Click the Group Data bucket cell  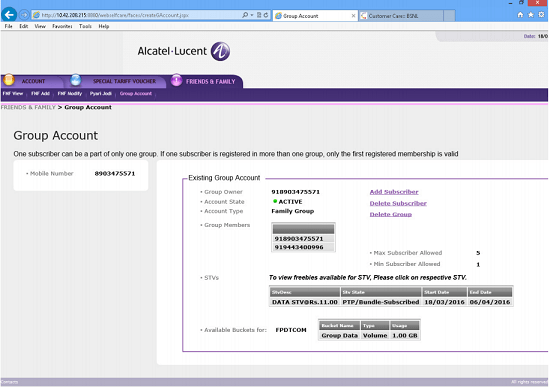pyautogui.click(x=340, y=335)
